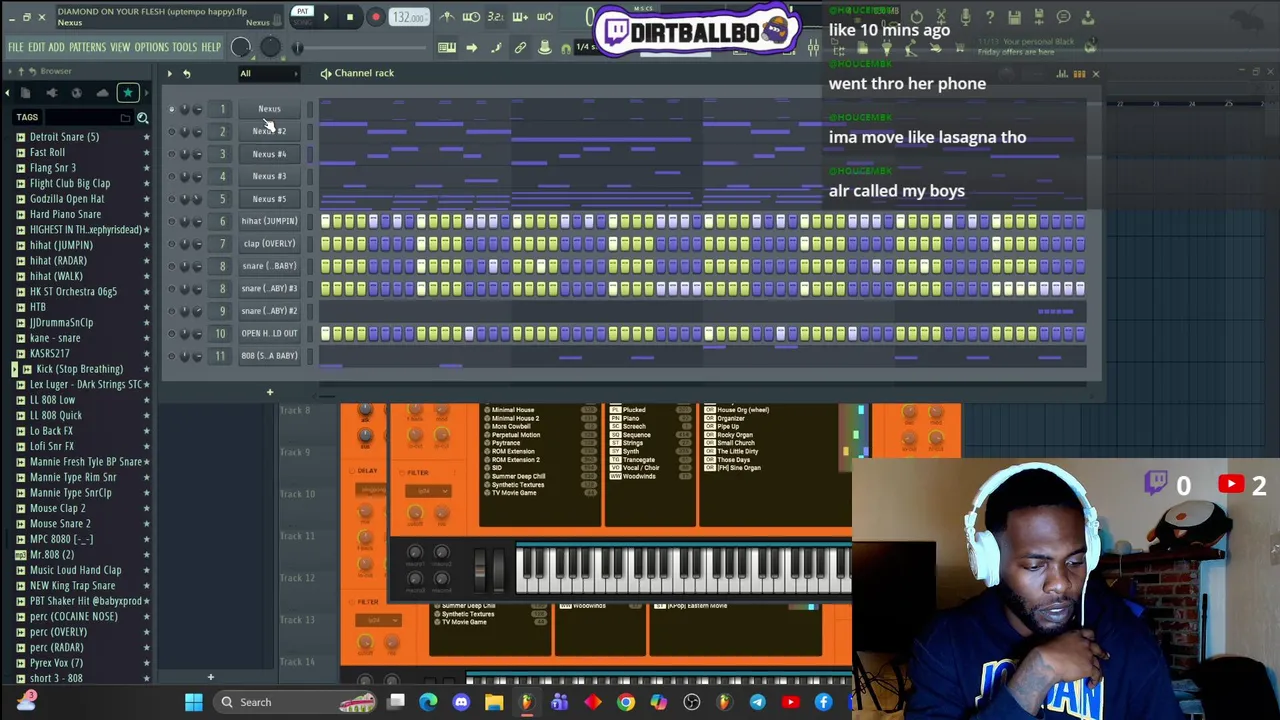Screen dimensions: 1280x720
Task: Click the snare (..BABY) #3 channel button
Action: pyautogui.click(x=269, y=288)
